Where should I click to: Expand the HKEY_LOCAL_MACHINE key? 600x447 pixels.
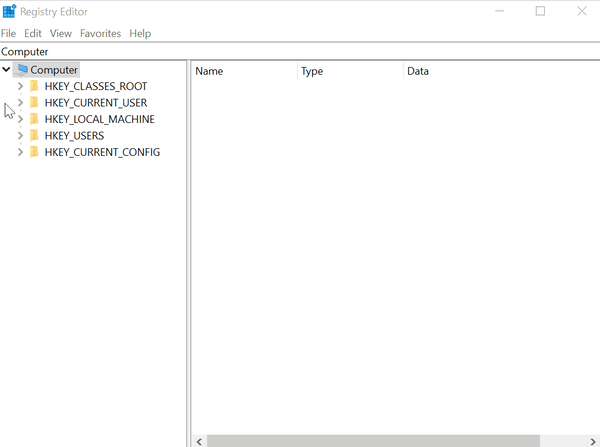(20, 119)
